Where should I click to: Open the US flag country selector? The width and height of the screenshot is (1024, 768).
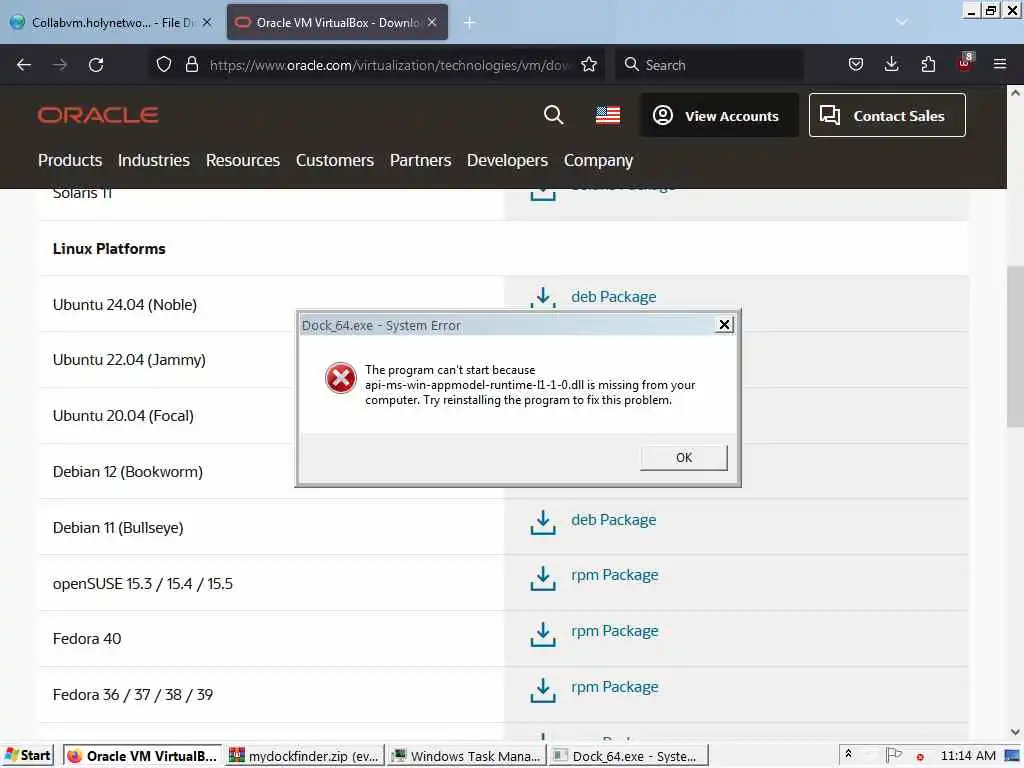[x=607, y=116]
